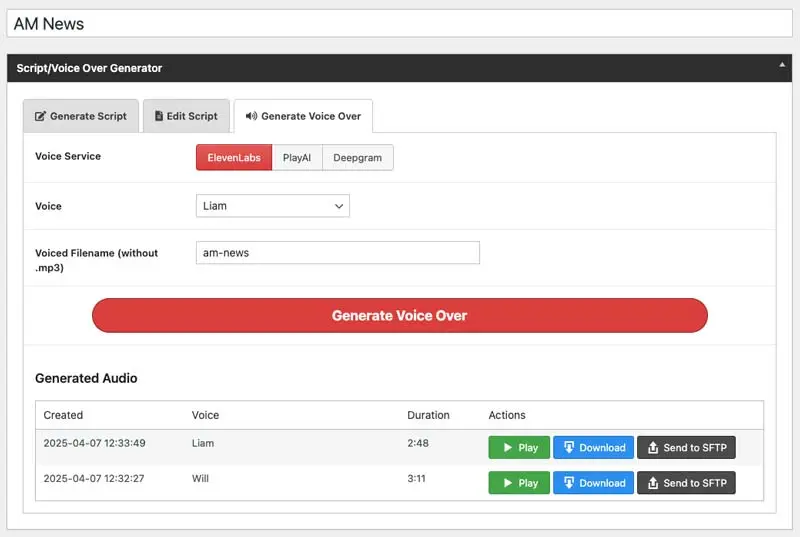Download the Will audio file
This screenshot has width=800, height=537.
point(593,483)
